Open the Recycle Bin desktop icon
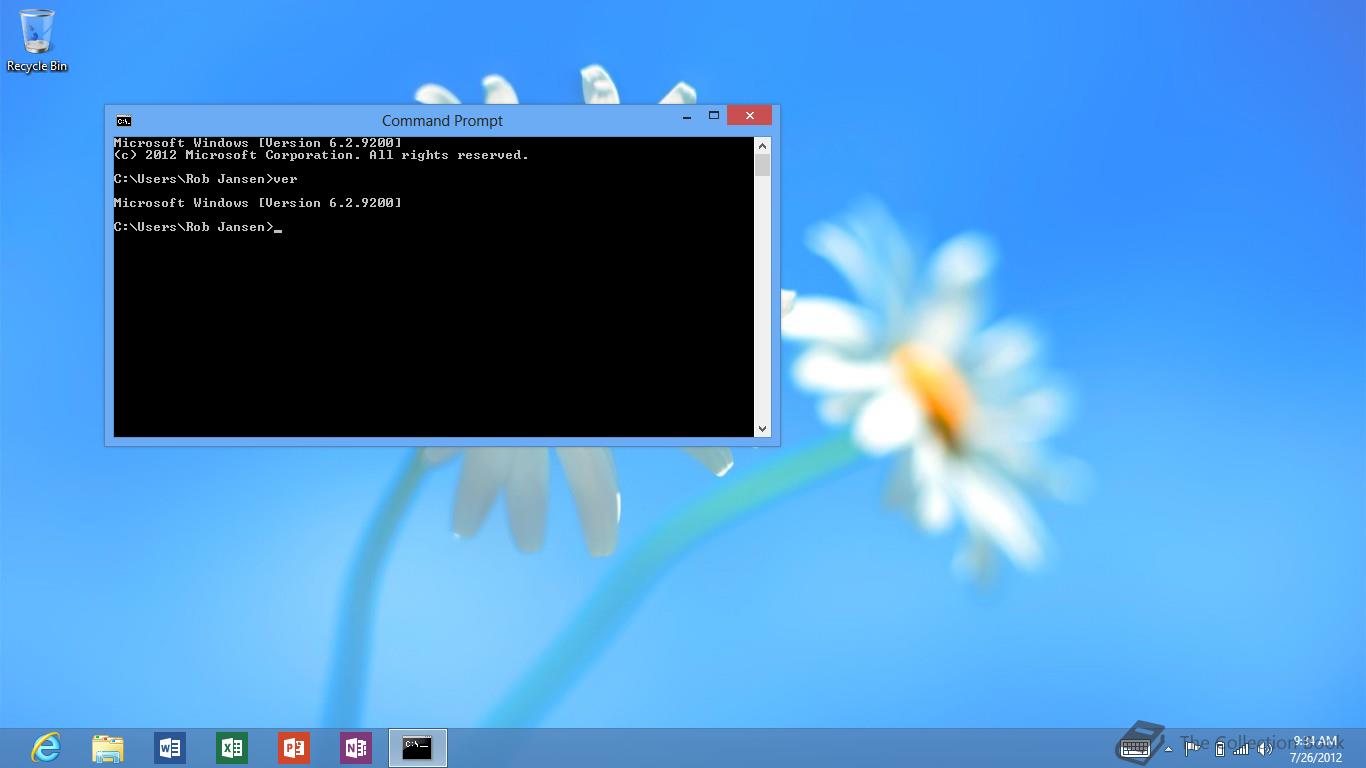This screenshot has height=768, width=1366. [37, 41]
